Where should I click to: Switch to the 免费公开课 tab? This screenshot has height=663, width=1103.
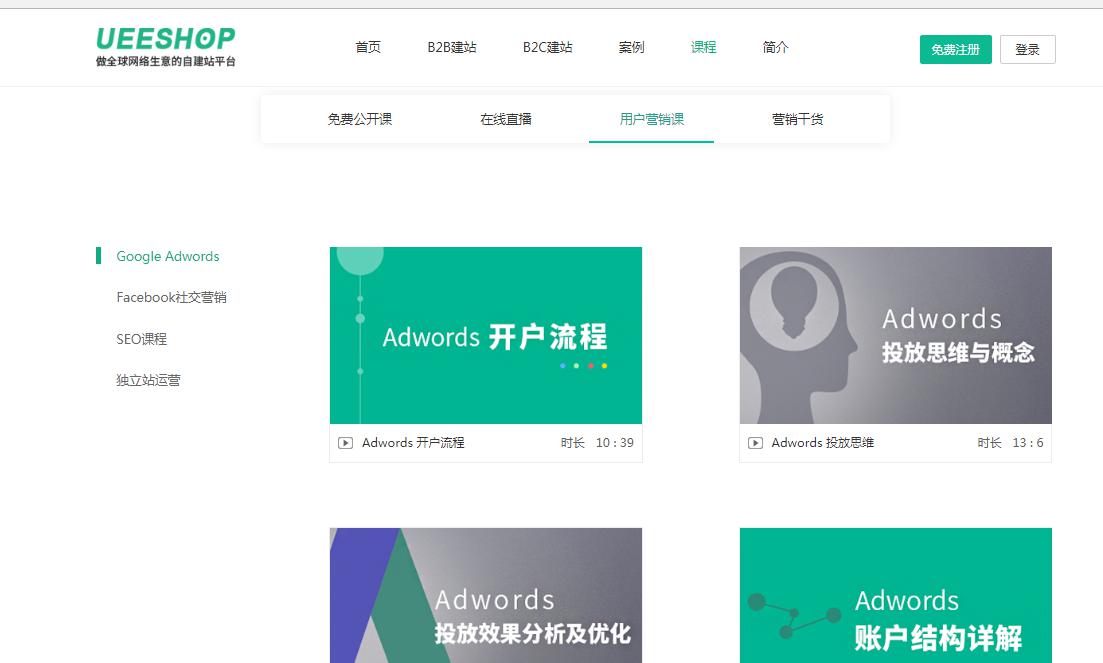coord(360,118)
